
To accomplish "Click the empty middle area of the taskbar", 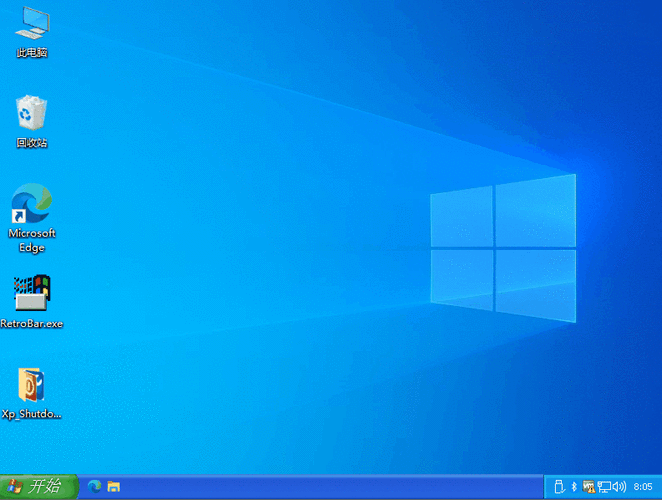I will [x=329, y=487].
